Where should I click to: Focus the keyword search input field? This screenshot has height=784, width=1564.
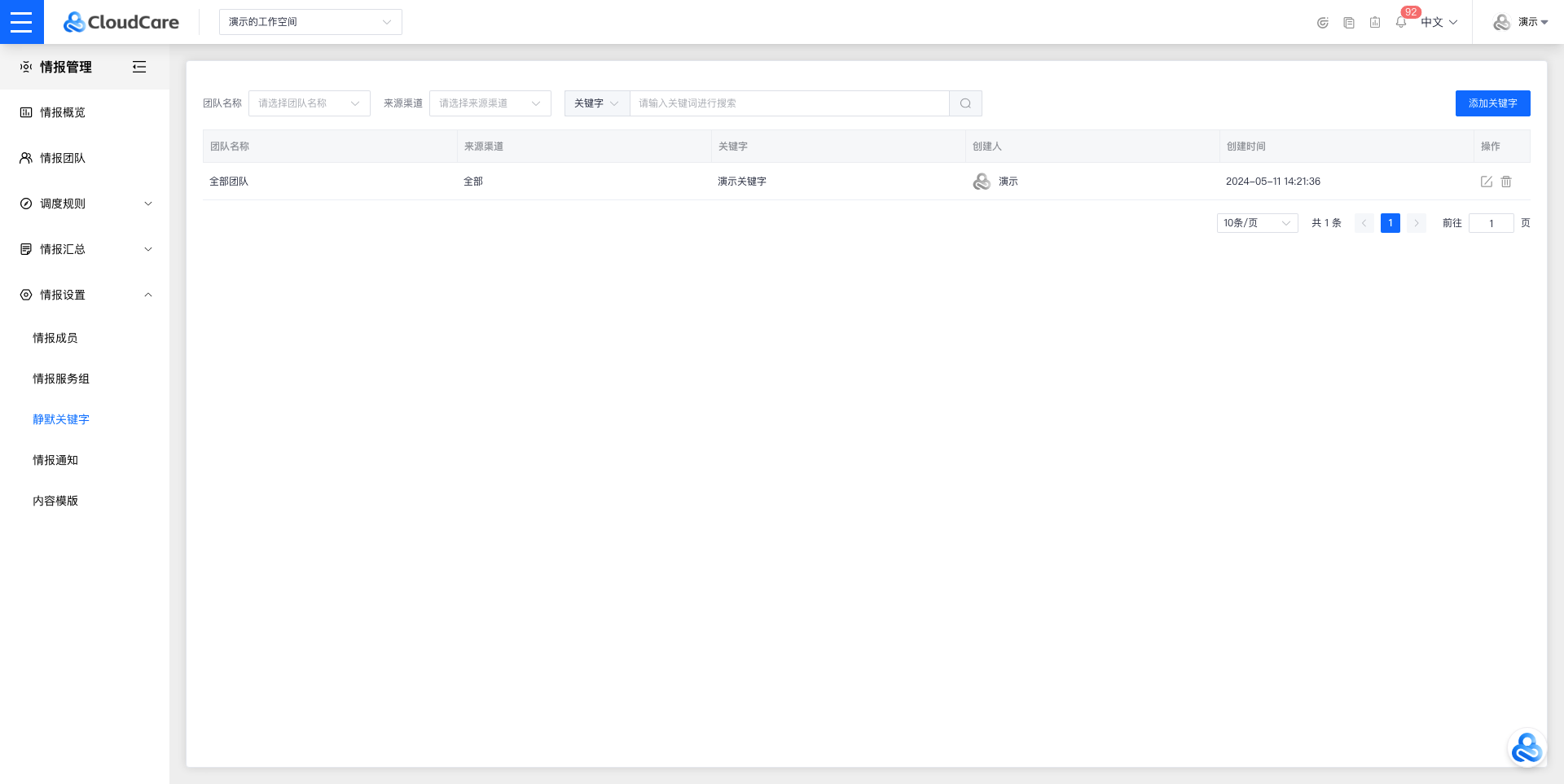(x=789, y=103)
